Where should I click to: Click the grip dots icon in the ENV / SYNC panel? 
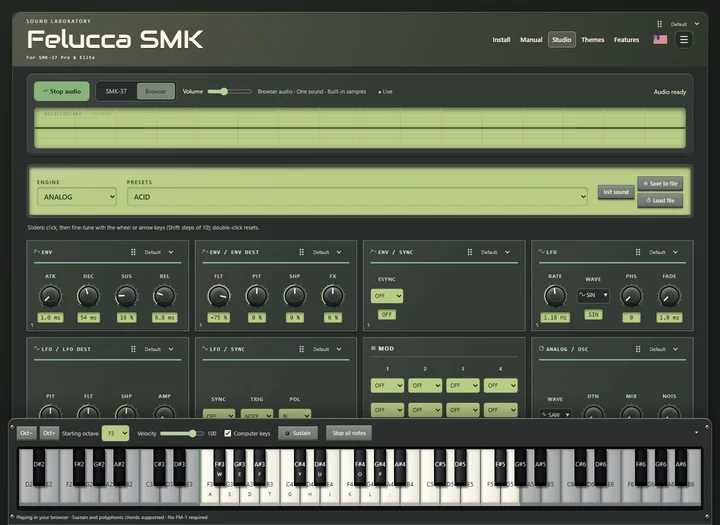[469, 252]
